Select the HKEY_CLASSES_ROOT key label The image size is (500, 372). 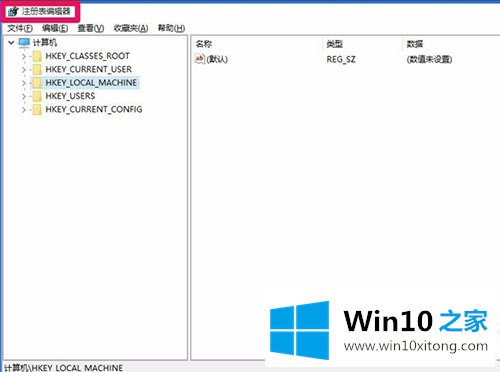[x=87, y=56]
